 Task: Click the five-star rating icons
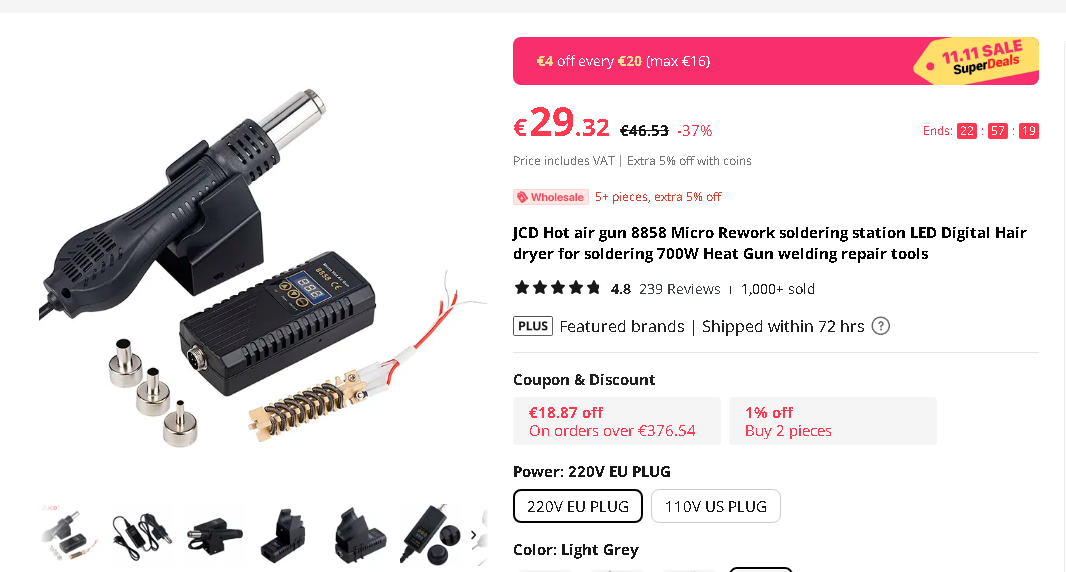(x=557, y=288)
